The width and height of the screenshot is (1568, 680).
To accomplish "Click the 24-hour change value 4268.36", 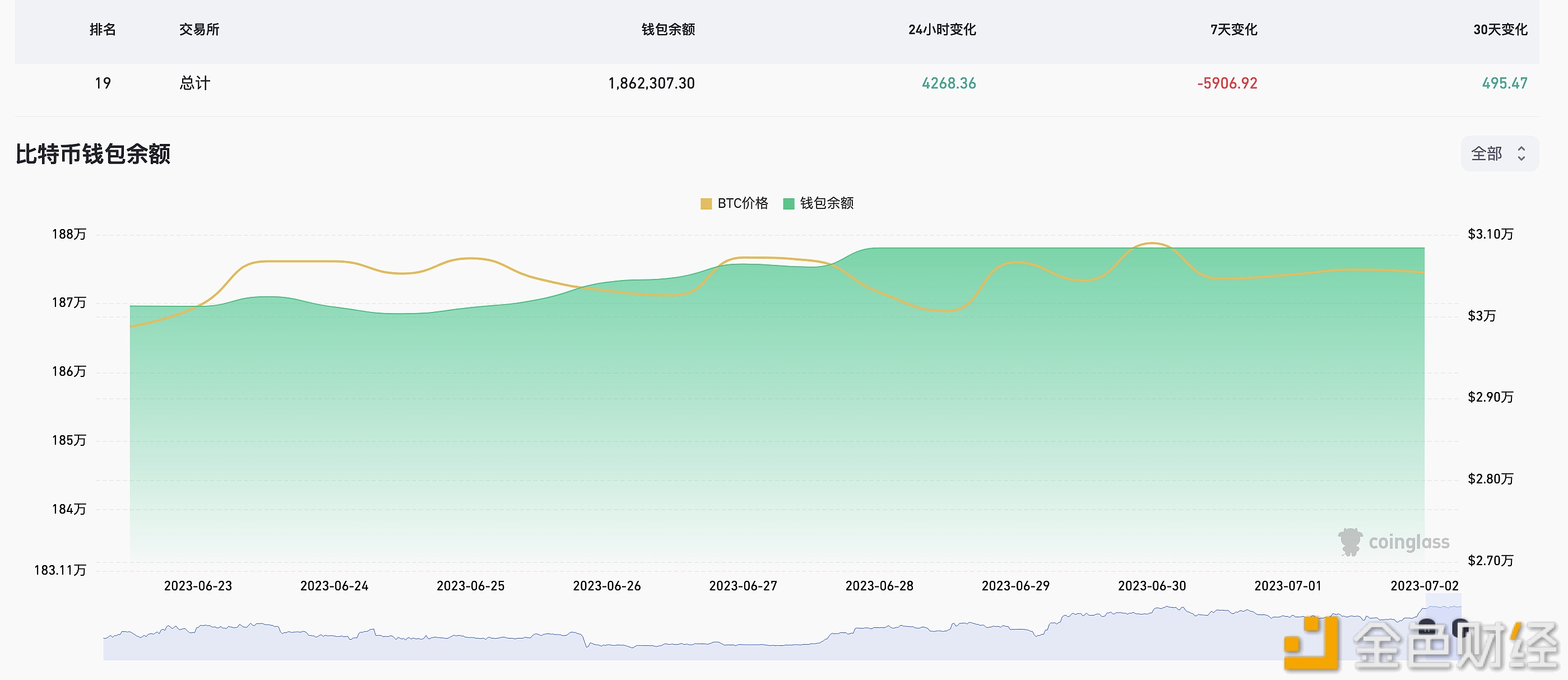I will [948, 83].
